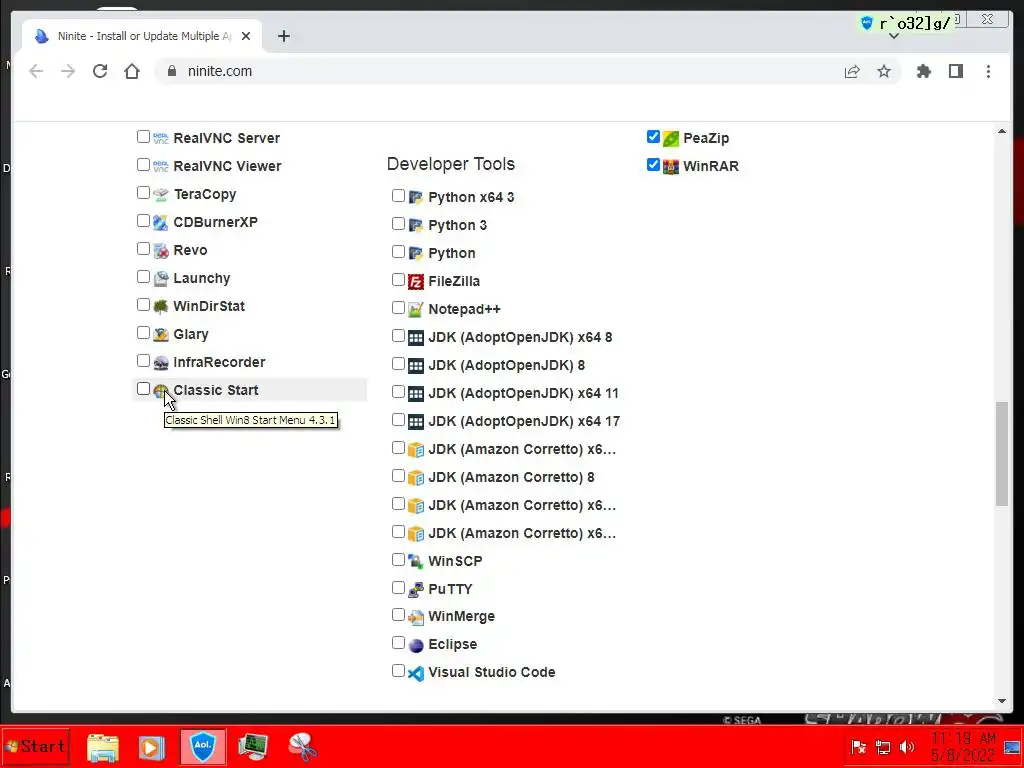Image resolution: width=1024 pixels, height=768 pixels.
Task: Click the Eclipse icon
Action: (x=416, y=645)
